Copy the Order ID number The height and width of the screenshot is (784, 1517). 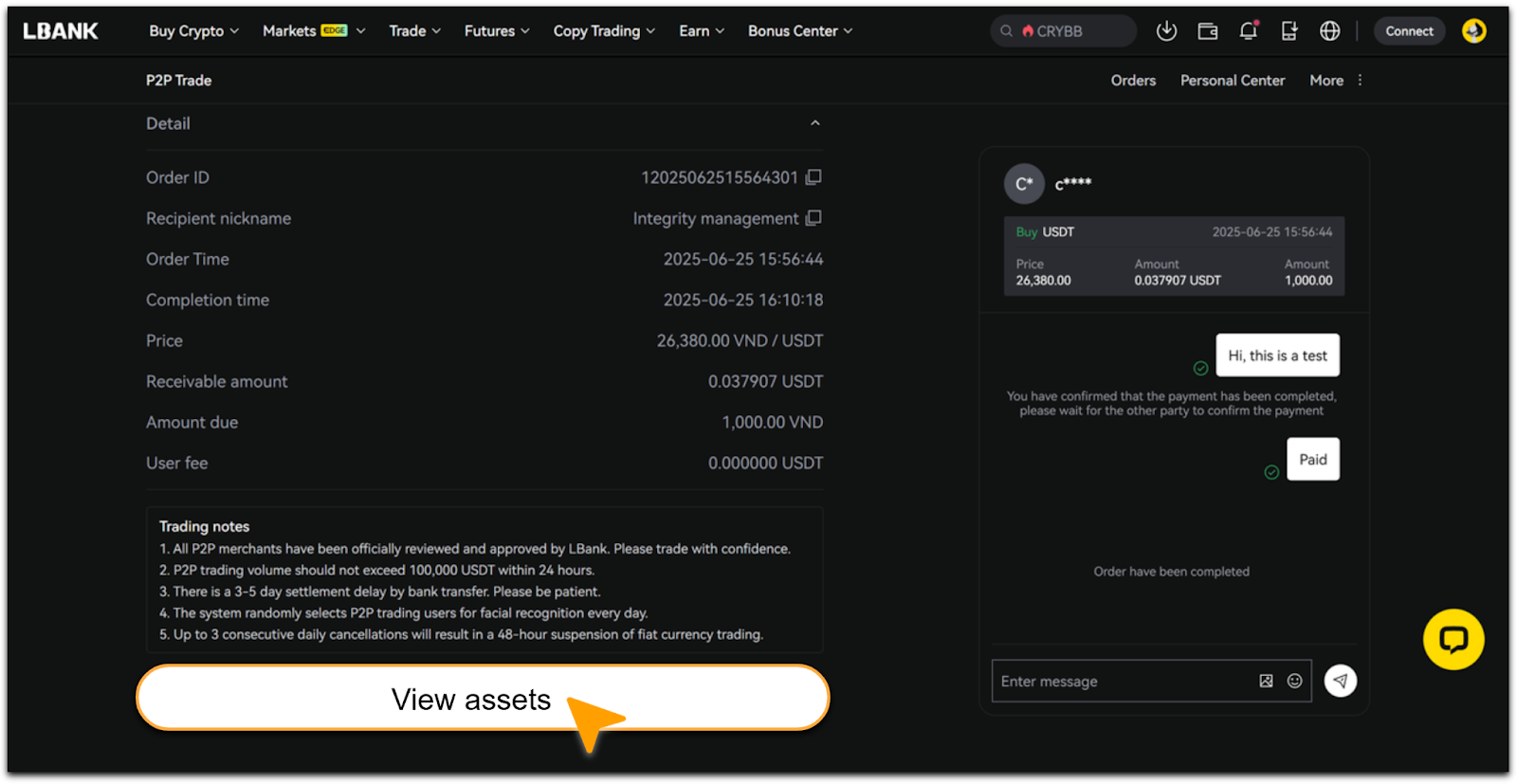[813, 177]
